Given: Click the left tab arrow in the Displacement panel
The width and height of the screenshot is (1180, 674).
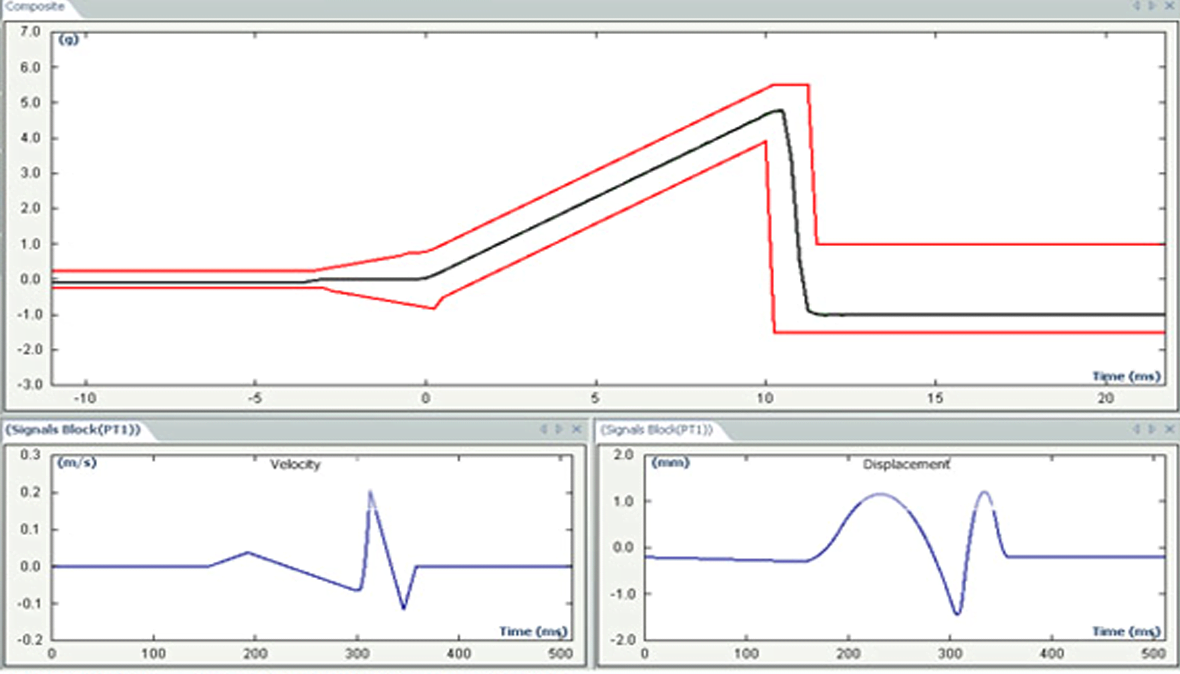Looking at the screenshot, I should (1136, 429).
